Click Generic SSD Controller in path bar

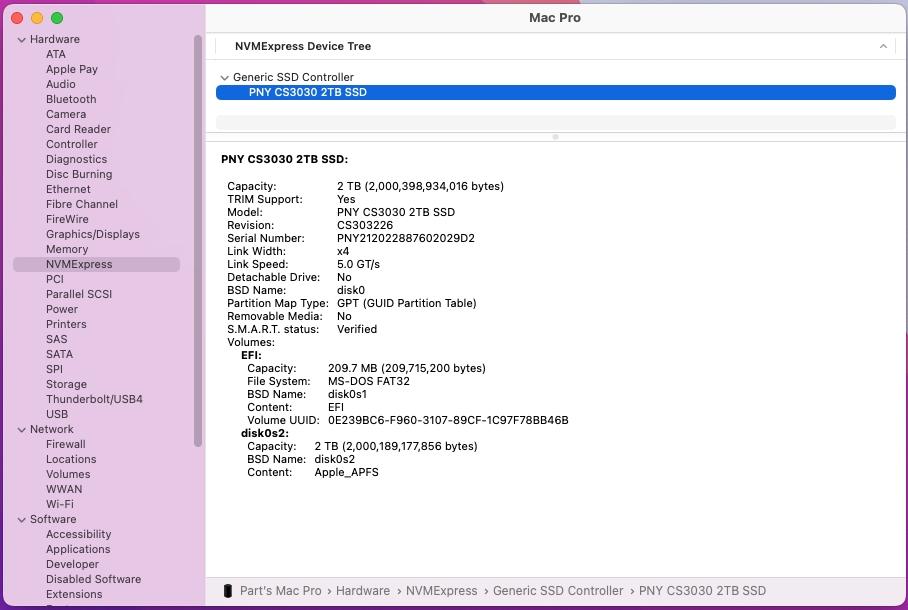(x=557, y=591)
